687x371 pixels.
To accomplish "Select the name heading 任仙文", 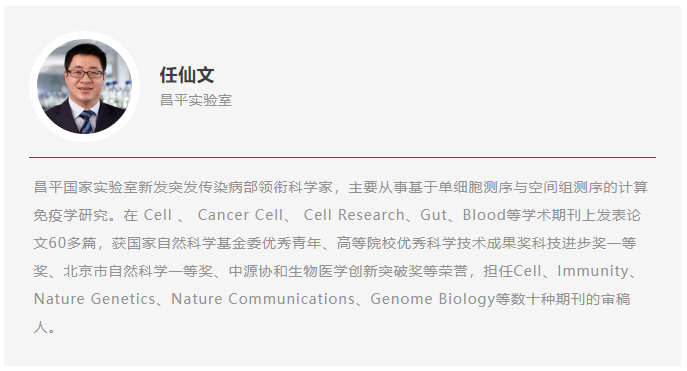I will [x=187, y=75].
